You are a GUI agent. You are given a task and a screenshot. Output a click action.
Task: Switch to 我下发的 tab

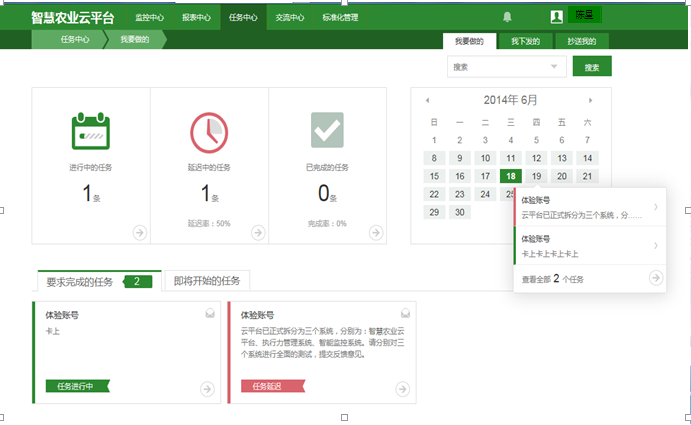pos(525,41)
